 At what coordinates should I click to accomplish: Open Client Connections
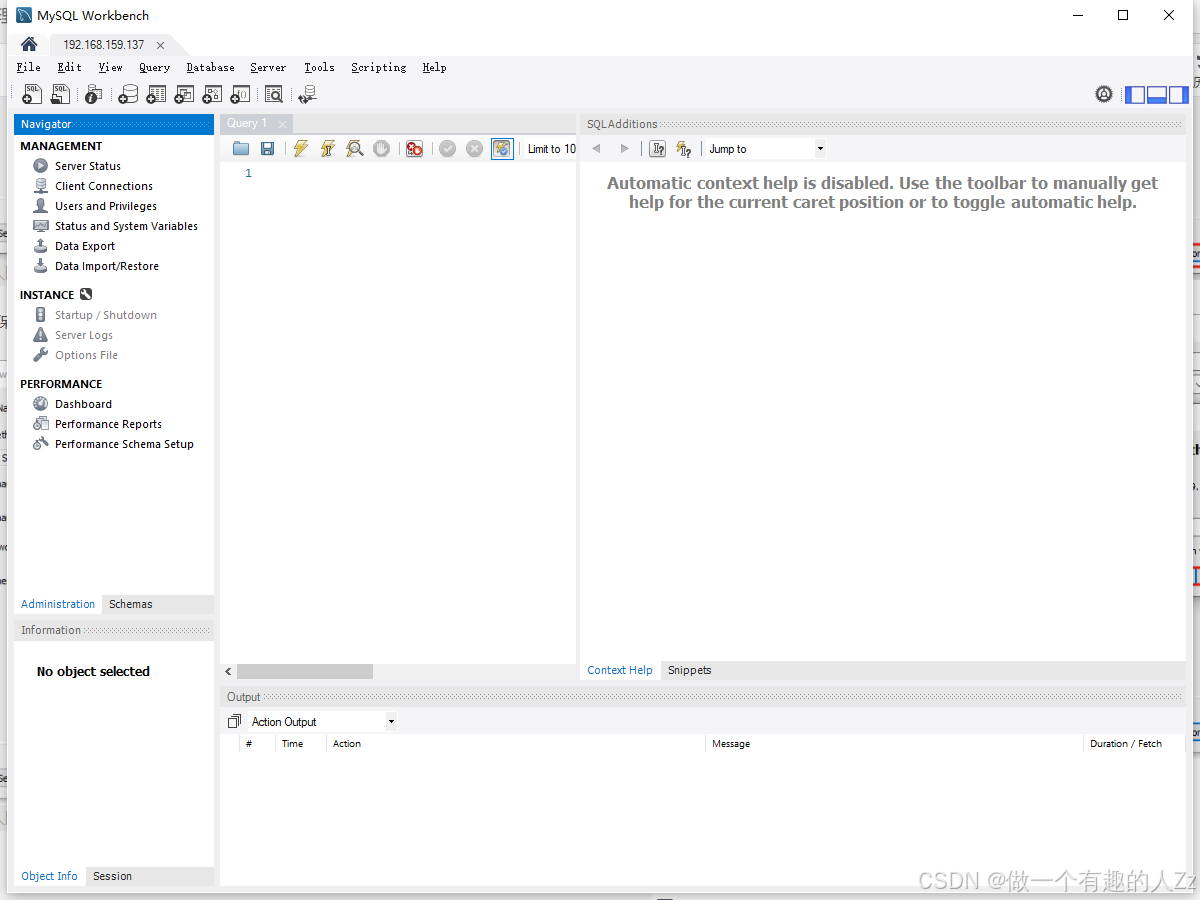tap(104, 186)
